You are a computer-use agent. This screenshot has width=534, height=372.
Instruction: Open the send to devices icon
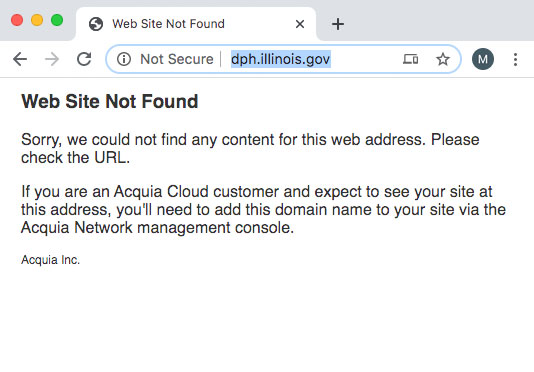click(410, 59)
